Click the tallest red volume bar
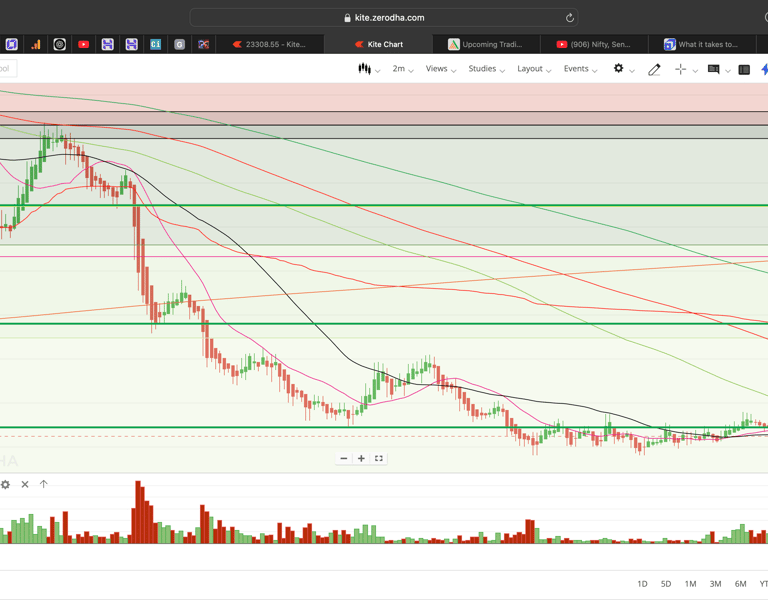This screenshot has width=768, height=600. pos(138,512)
